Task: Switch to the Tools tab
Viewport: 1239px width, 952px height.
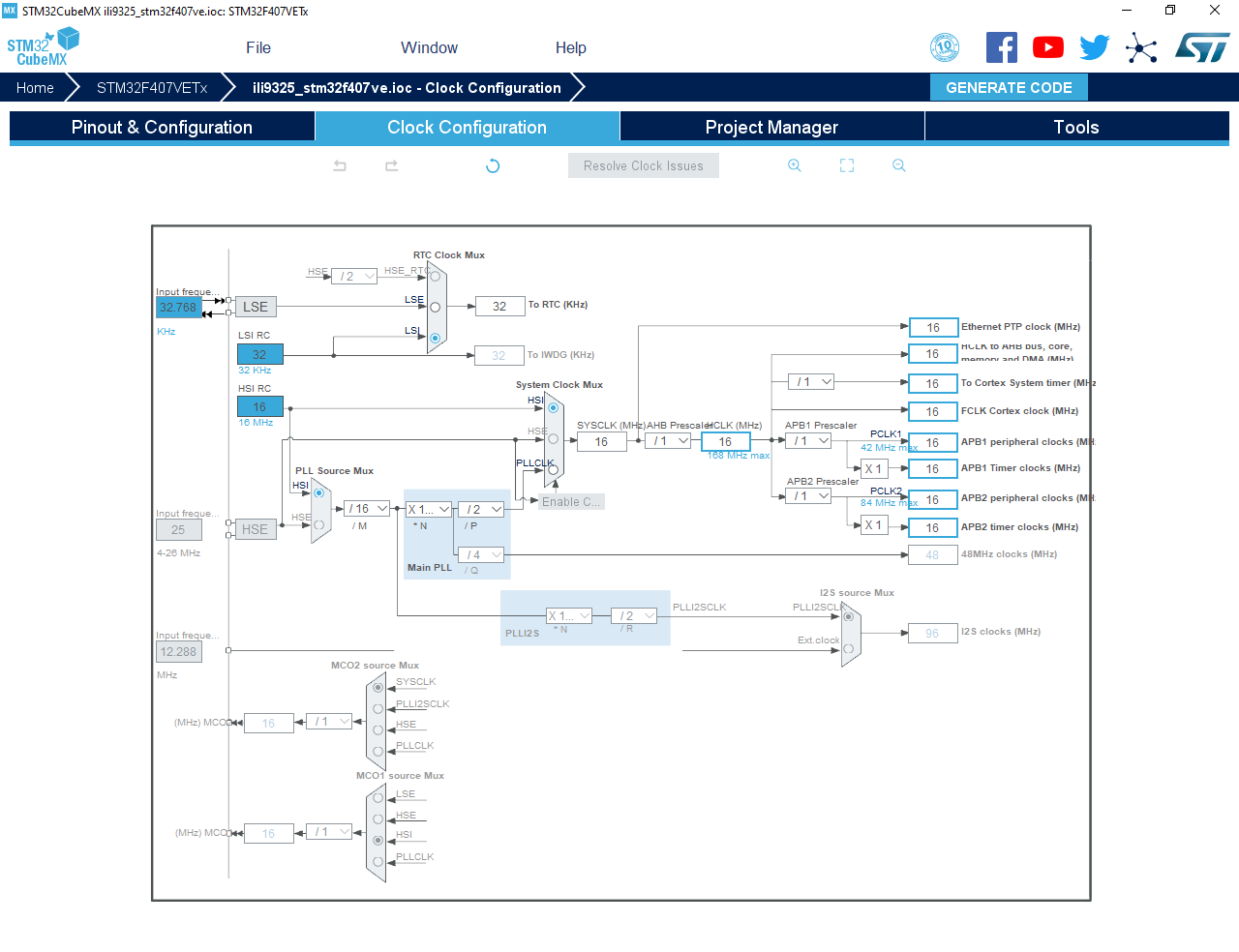Action: pyautogui.click(x=1076, y=127)
